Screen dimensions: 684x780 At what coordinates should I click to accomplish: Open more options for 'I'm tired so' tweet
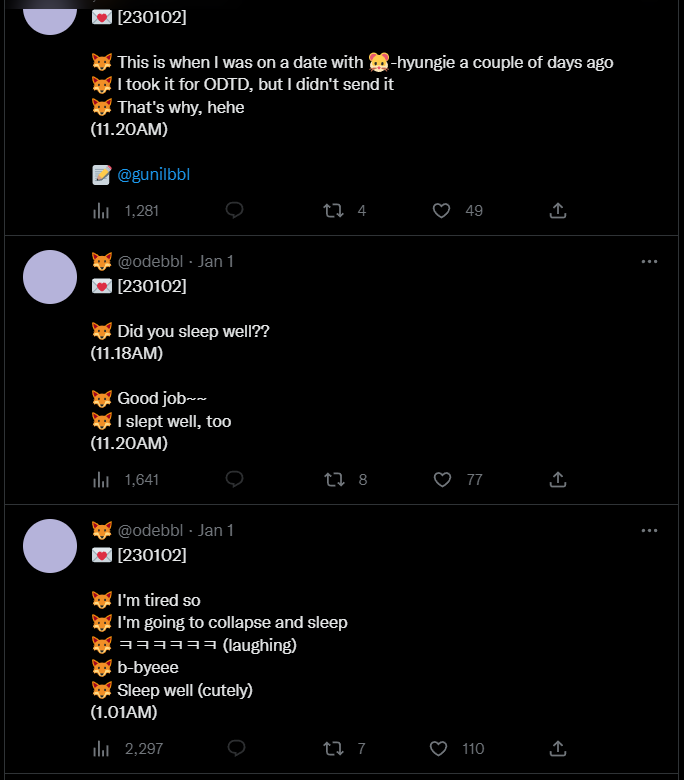click(649, 531)
